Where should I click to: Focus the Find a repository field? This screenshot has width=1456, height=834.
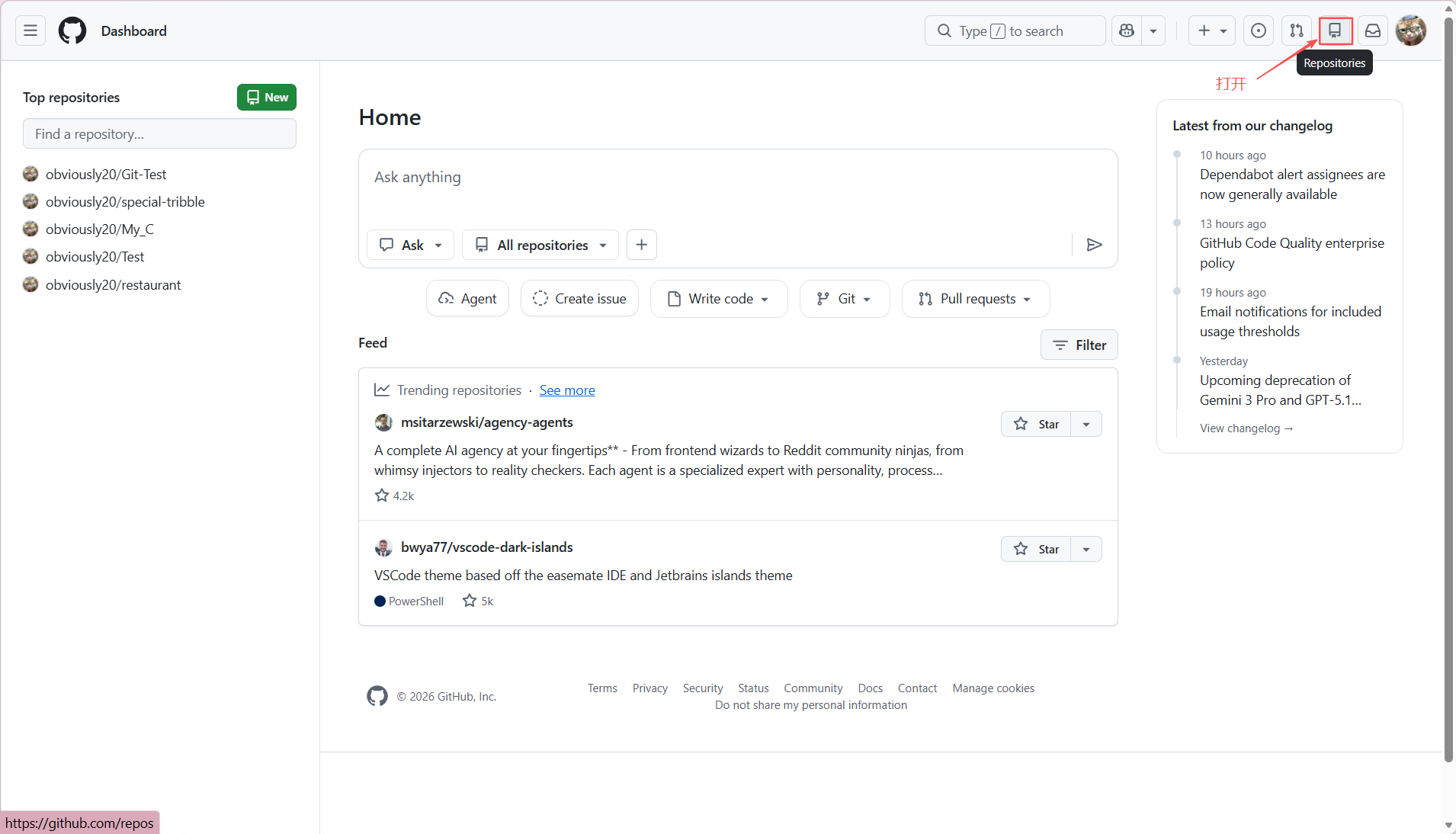coord(159,134)
